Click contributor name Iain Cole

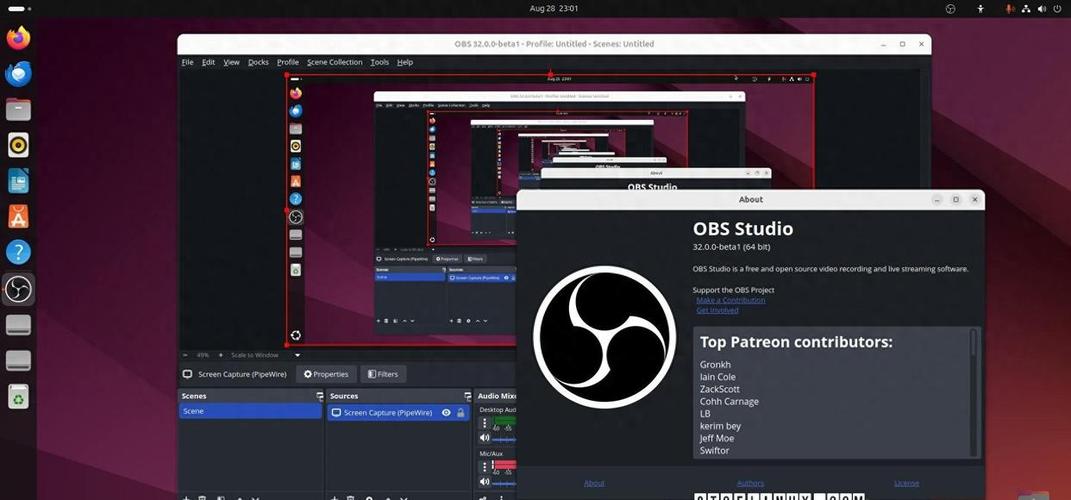click(718, 377)
